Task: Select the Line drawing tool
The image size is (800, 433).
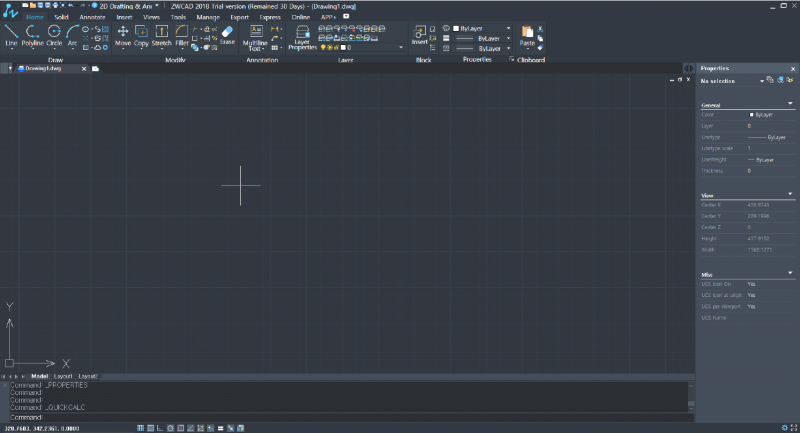Action: (11, 35)
